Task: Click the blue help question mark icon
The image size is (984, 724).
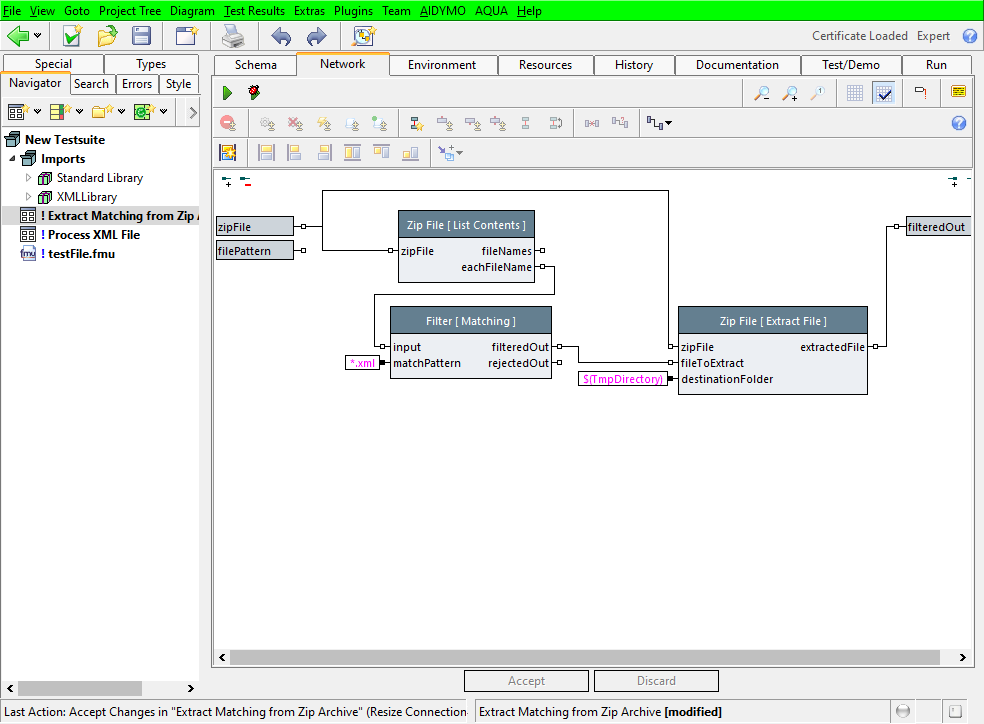Action: [958, 123]
